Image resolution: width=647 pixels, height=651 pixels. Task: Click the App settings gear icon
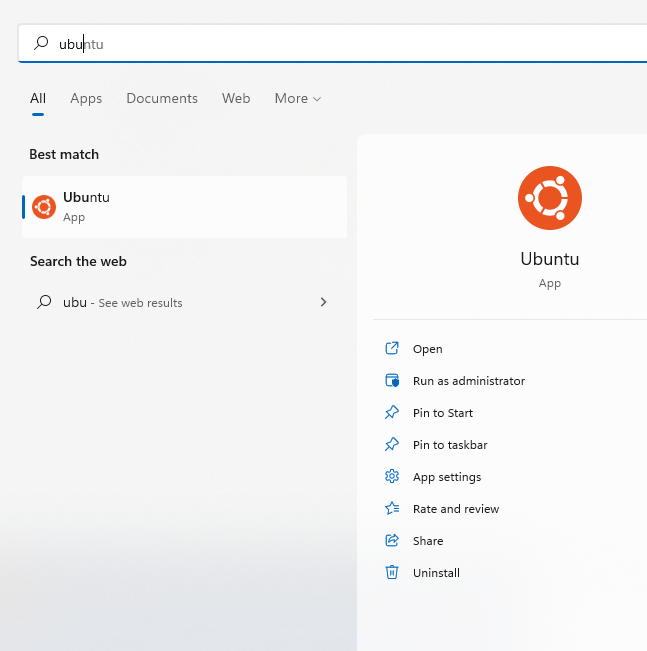click(x=392, y=476)
